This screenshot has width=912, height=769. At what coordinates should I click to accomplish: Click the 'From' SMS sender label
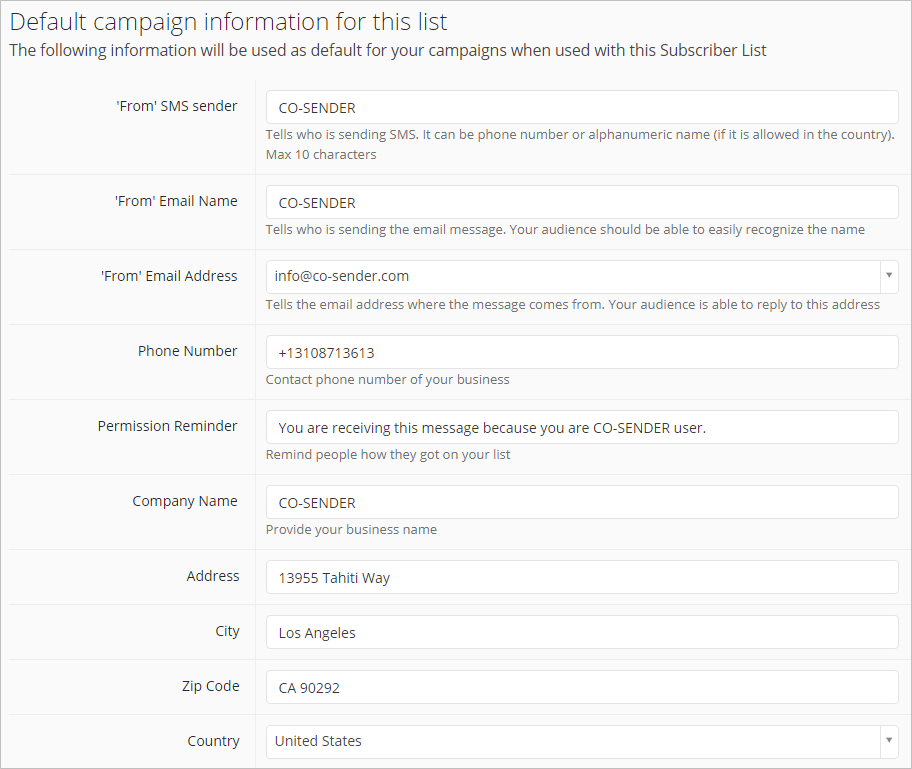pyautogui.click(x=177, y=106)
